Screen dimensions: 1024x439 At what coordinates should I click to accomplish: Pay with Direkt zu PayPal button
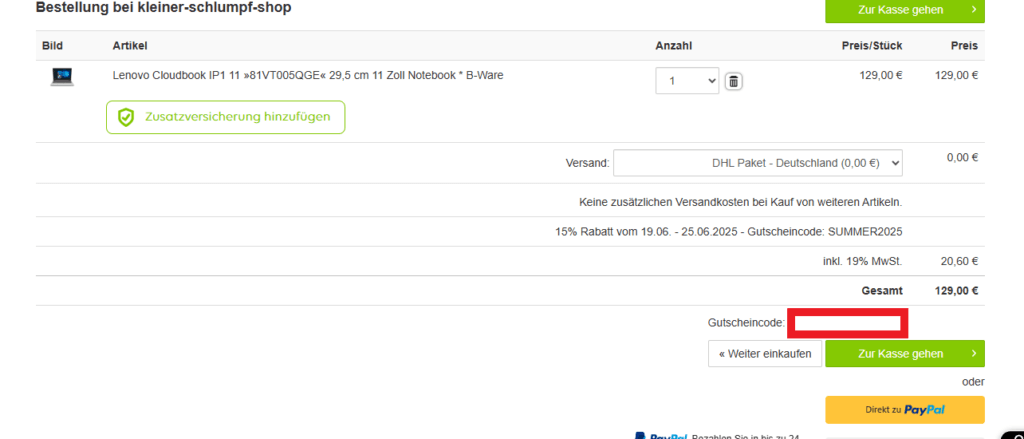click(x=904, y=410)
